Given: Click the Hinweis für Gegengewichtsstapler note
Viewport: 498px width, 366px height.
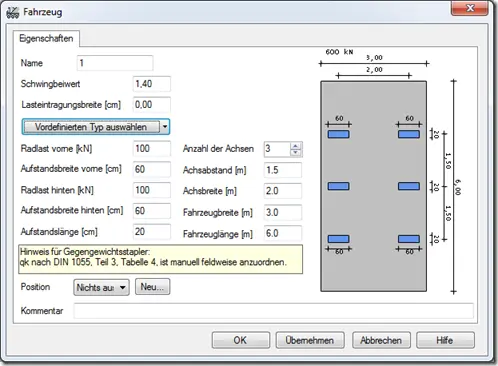Looking at the screenshot, I should (x=160, y=259).
